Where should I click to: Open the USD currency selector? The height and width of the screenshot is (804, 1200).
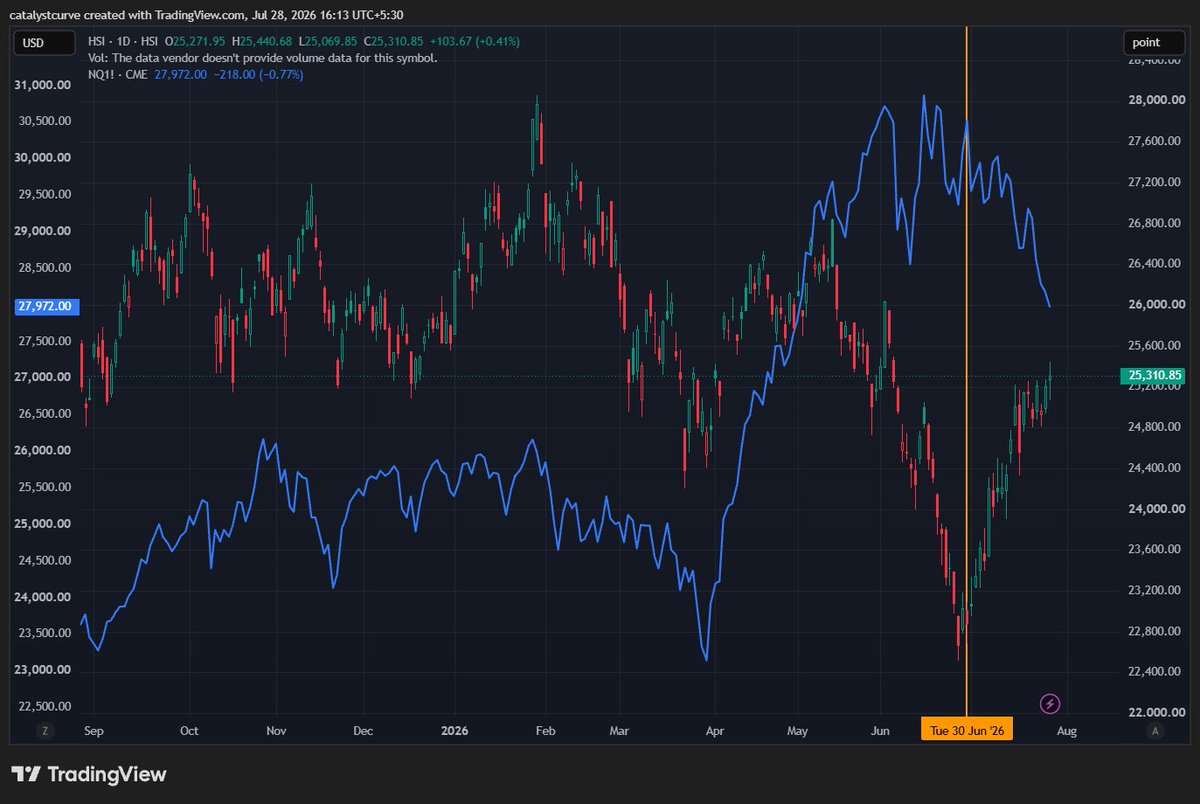[x=45, y=42]
